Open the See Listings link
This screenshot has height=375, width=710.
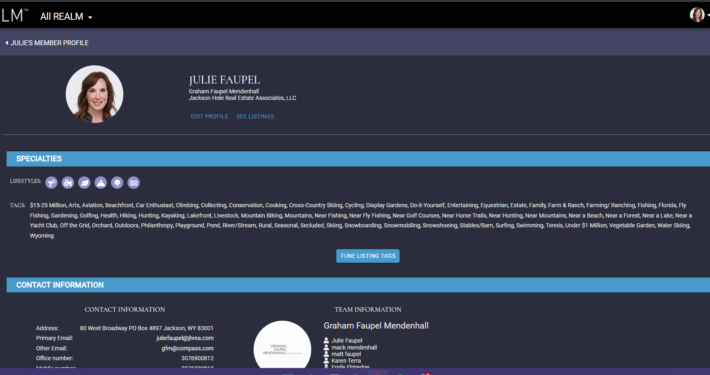click(x=255, y=116)
